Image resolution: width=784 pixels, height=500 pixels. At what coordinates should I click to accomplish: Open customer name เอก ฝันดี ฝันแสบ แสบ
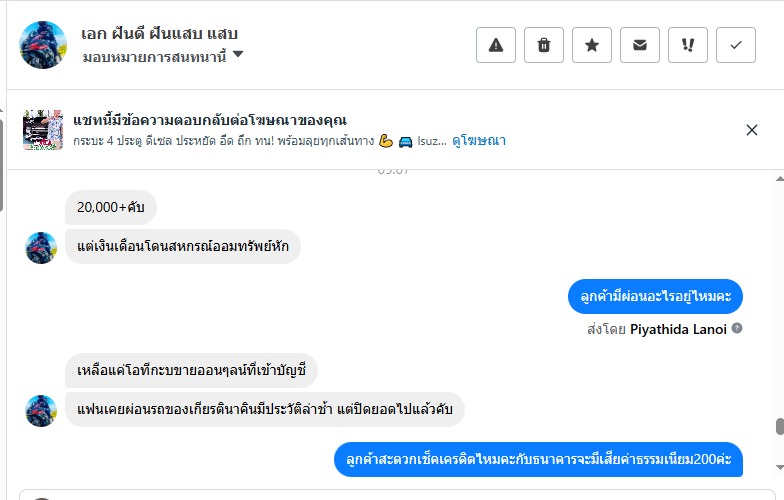pyautogui.click(x=160, y=34)
